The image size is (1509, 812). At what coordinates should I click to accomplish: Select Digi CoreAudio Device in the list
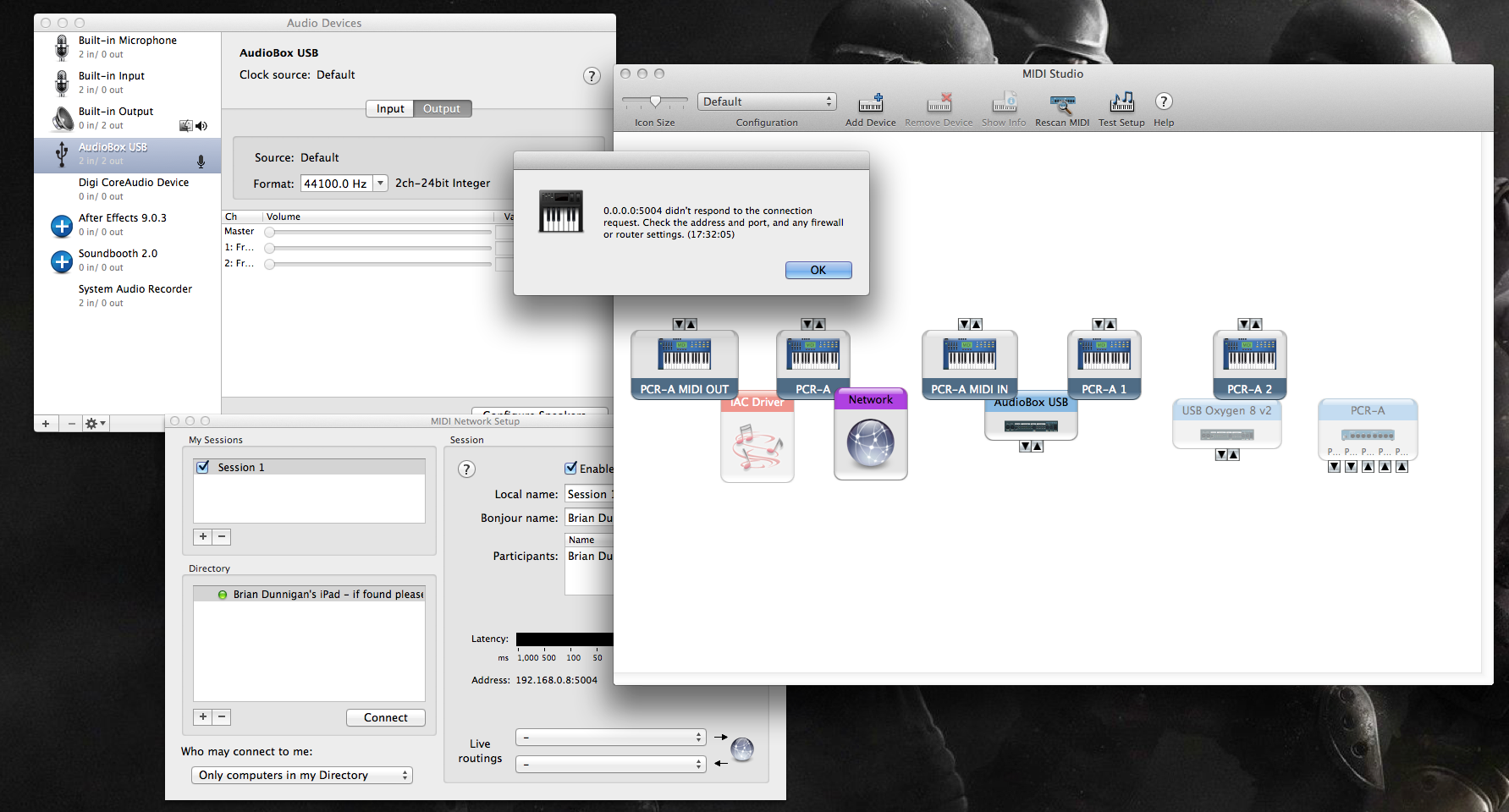[128, 189]
